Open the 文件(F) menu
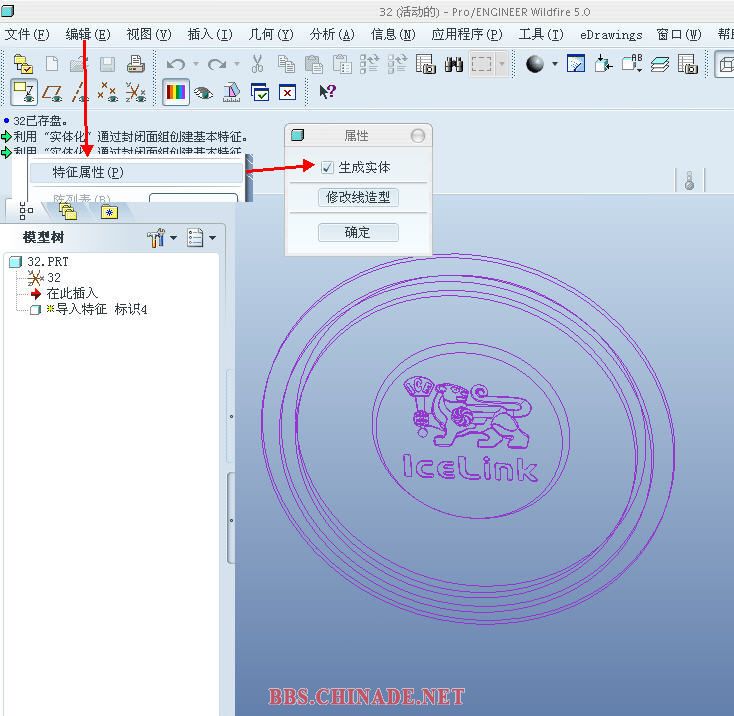734x716 pixels. click(x=27, y=35)
